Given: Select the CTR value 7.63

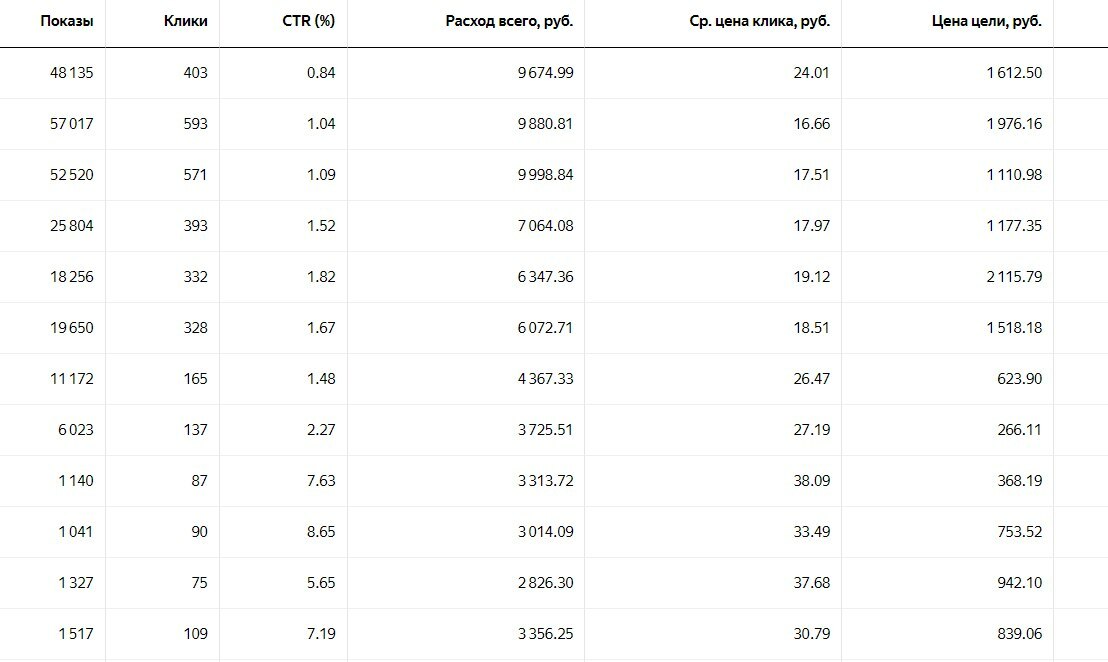Looking at the screenshot, I should [321, 481].
